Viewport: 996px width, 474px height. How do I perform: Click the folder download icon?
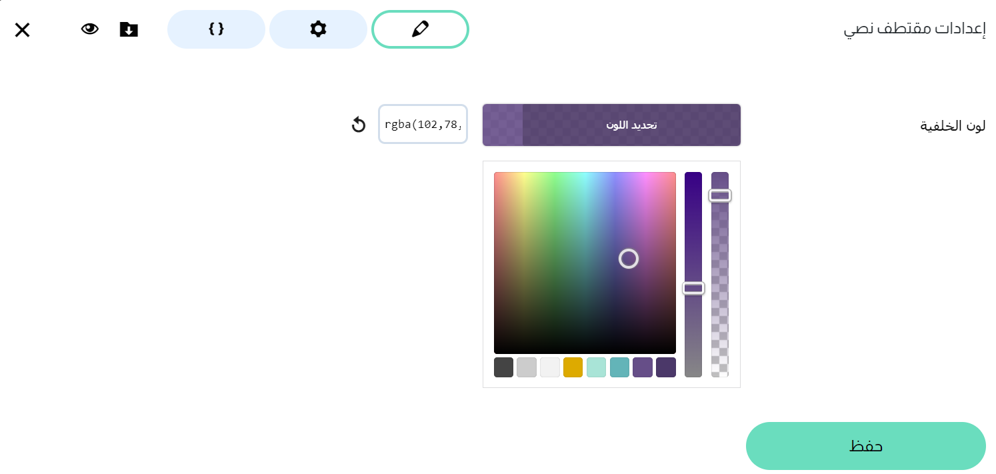(129, 29)
